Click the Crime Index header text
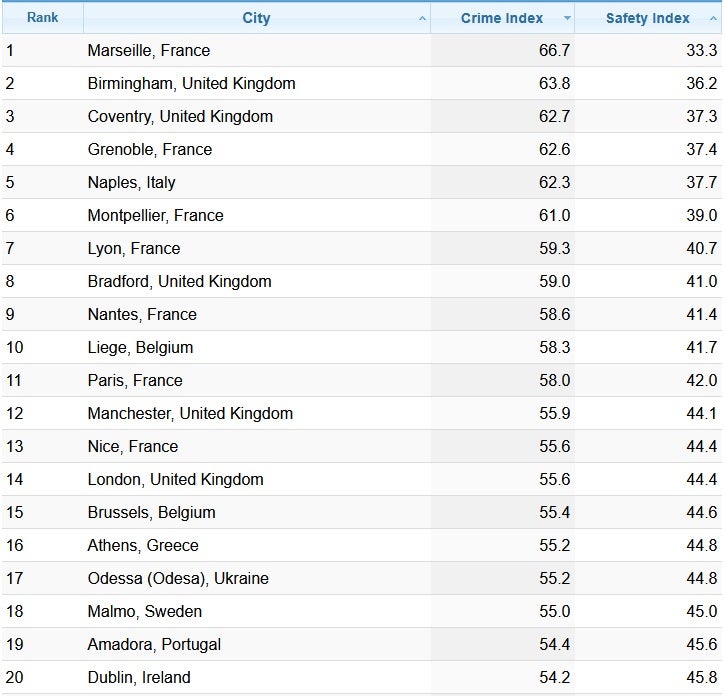Image resolution: width=725 pixels, height=696 pixels. (x=502, y=18)
